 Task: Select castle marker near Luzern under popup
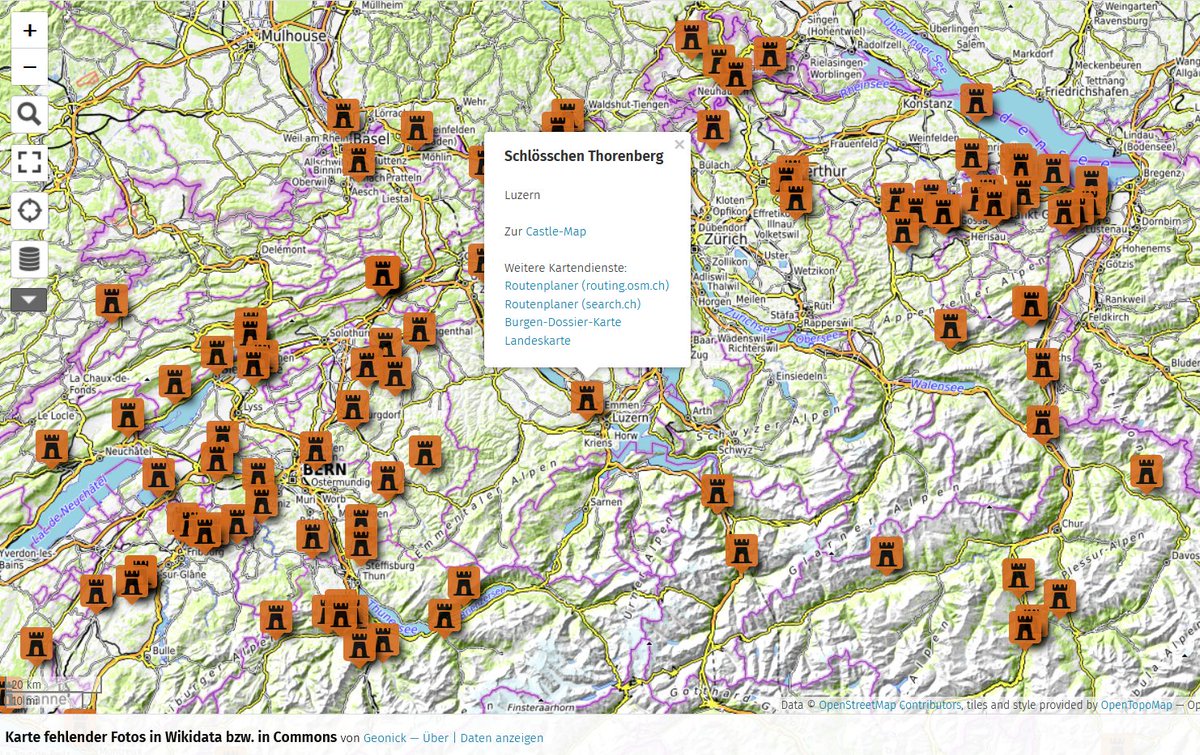587,398
